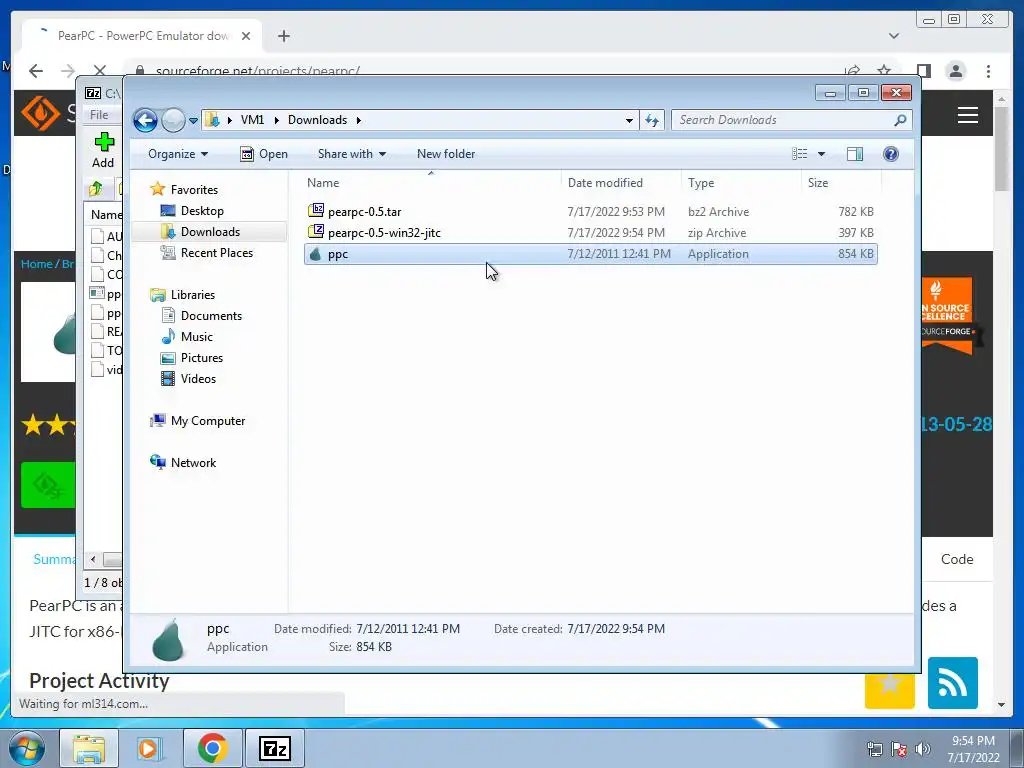
Task: Sort by Type column header
Action: (x=741, y=183)
